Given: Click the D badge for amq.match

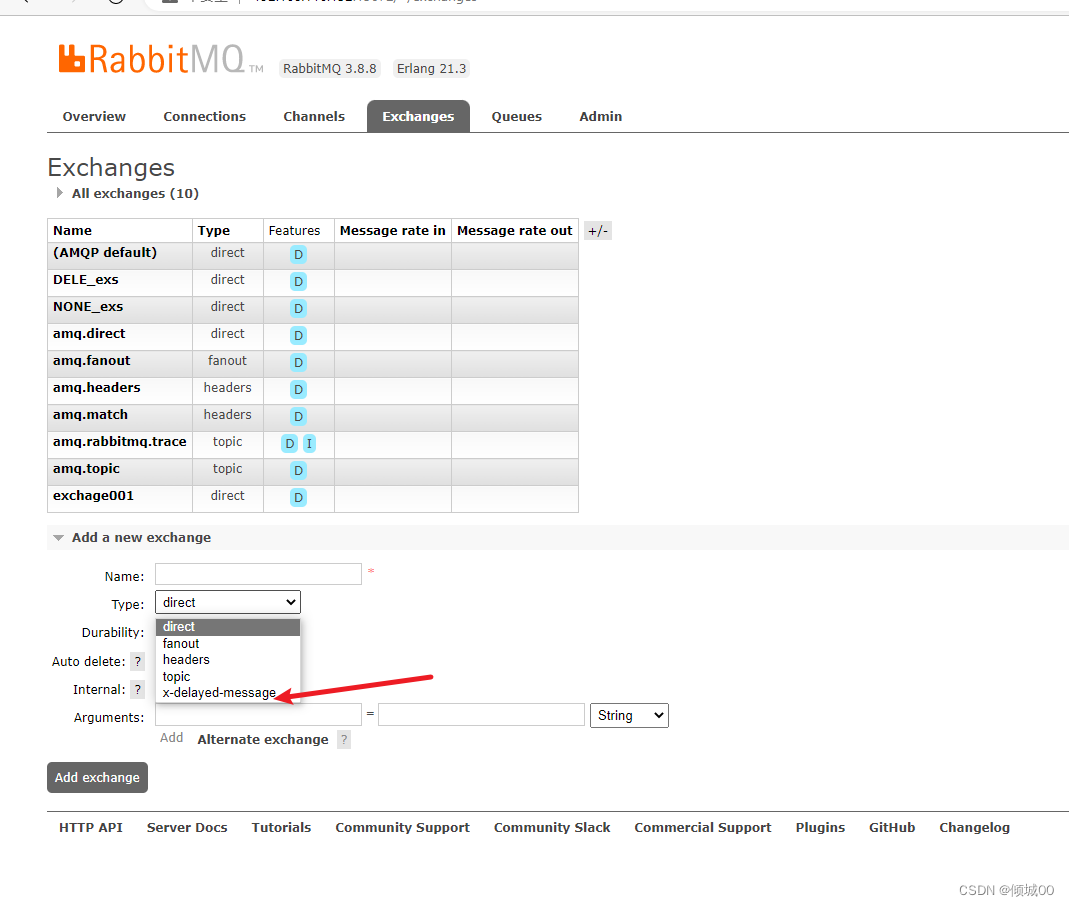Looking at the screenshot, I should tap(299, 417).
